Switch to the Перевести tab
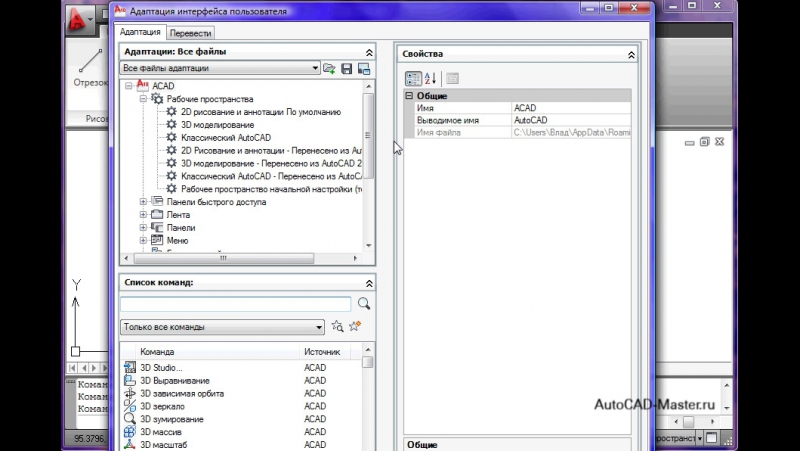This screenshot has height=451, width=800. tap(188, 32)
